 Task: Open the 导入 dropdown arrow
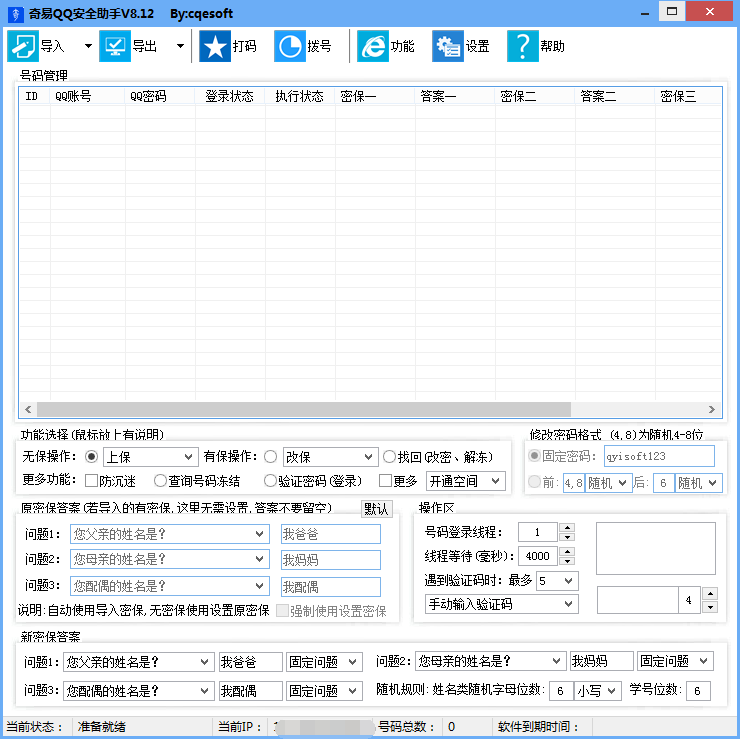88,46
